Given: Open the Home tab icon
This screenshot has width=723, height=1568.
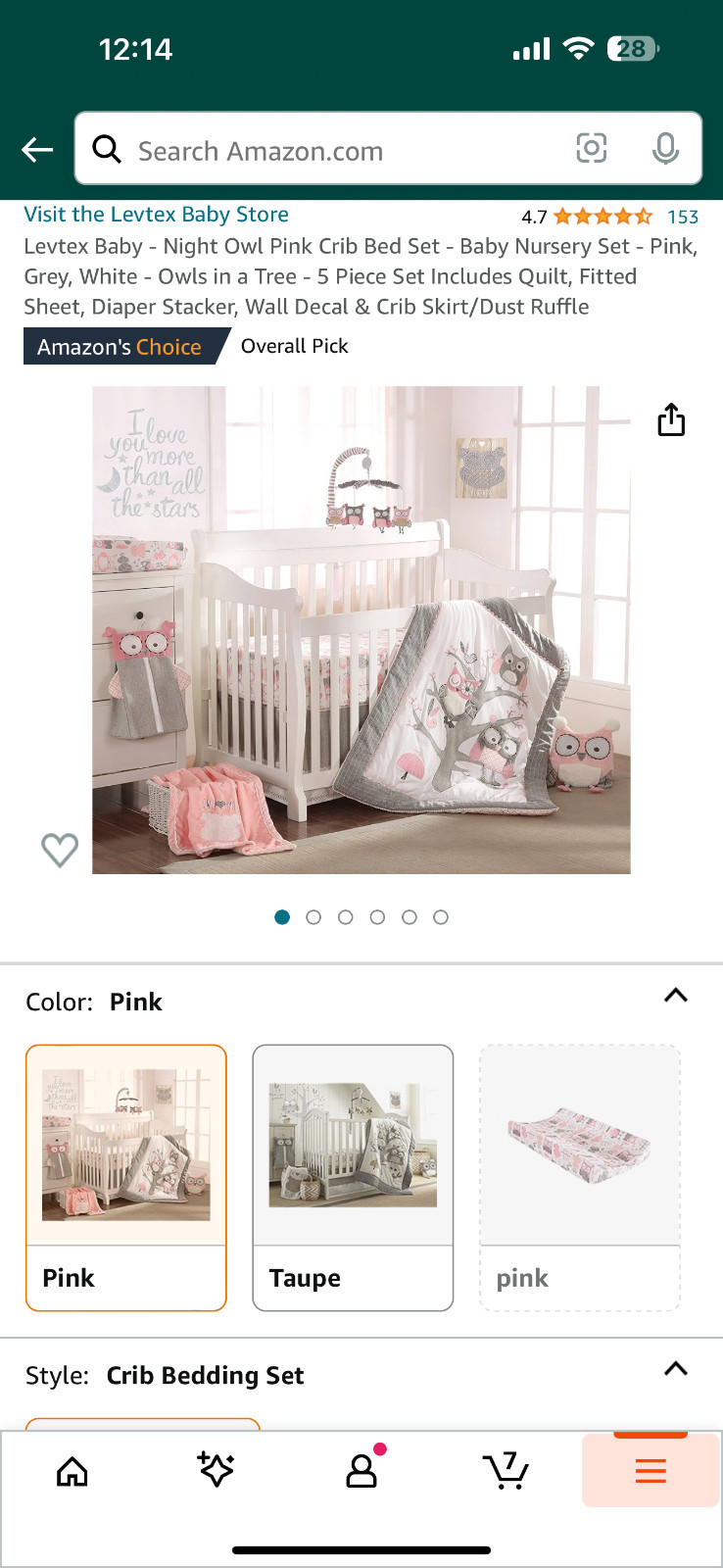Looking at the screenshot, I should click(72, 1471).
